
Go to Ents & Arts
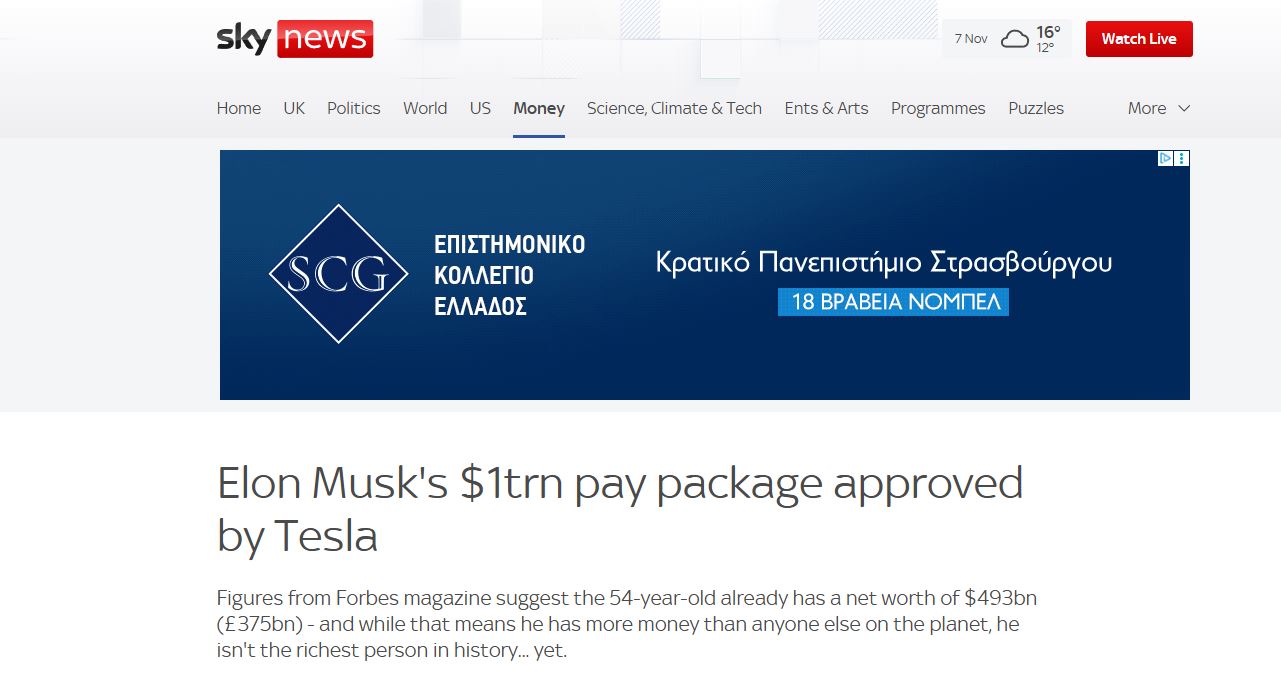click(826, 108)
